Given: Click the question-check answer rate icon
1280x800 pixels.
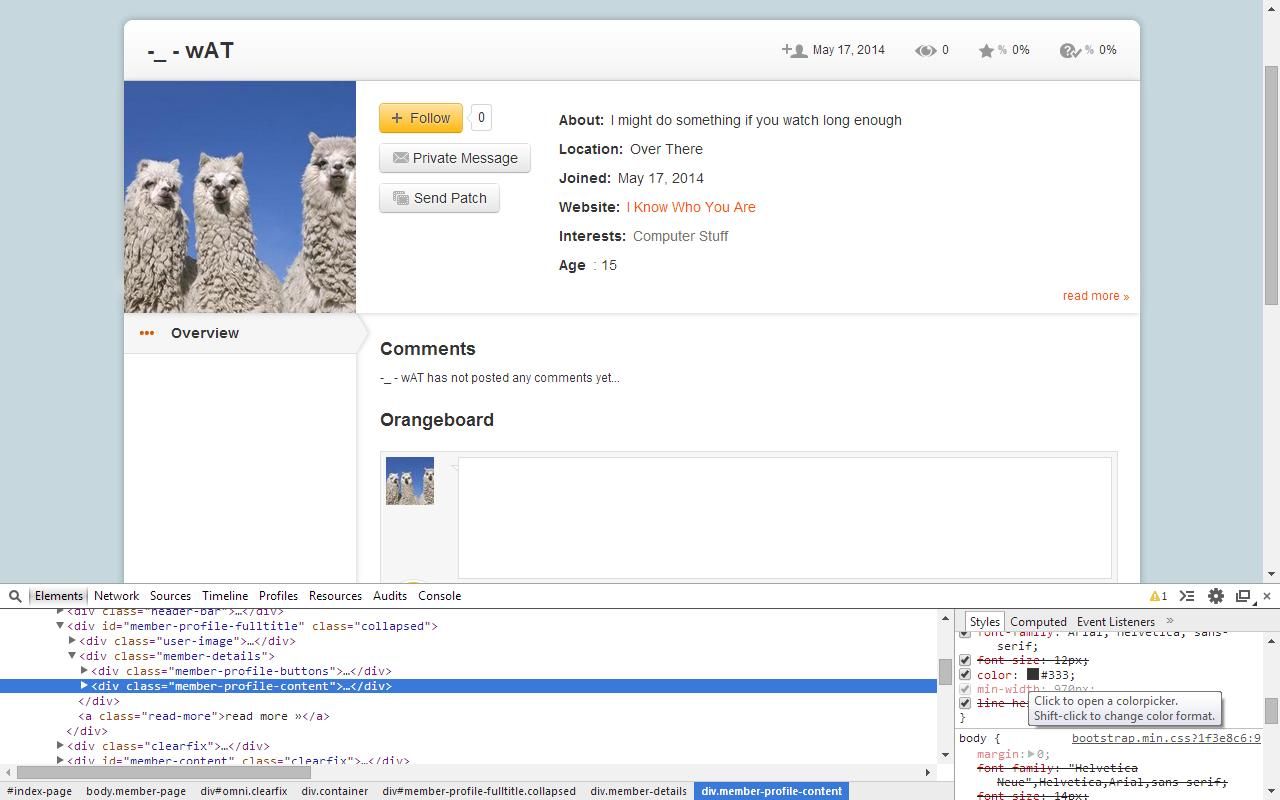Looking at the screenshot, I should pyautogui.click(x=1070, y=50).
